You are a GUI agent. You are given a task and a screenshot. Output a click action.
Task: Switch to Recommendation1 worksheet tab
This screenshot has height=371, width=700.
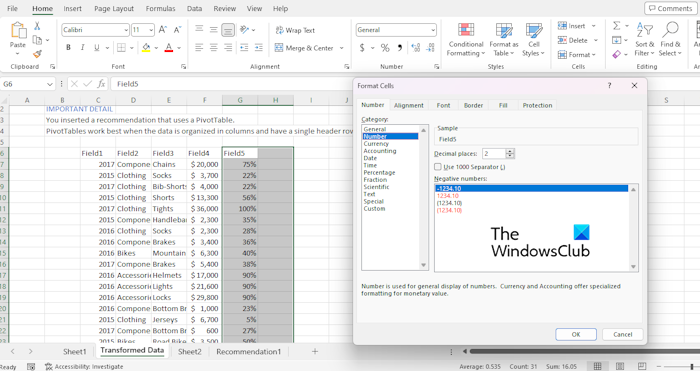pos(249,352)
